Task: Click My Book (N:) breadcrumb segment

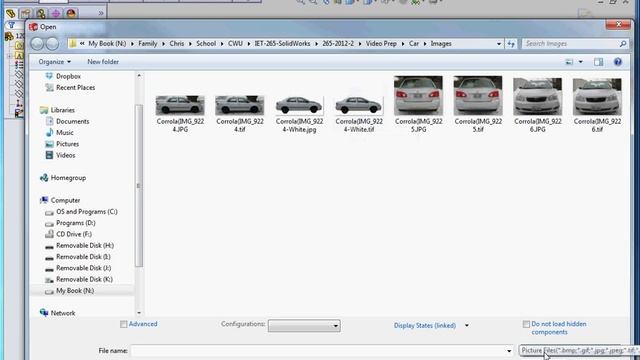Action: point(107,44)
